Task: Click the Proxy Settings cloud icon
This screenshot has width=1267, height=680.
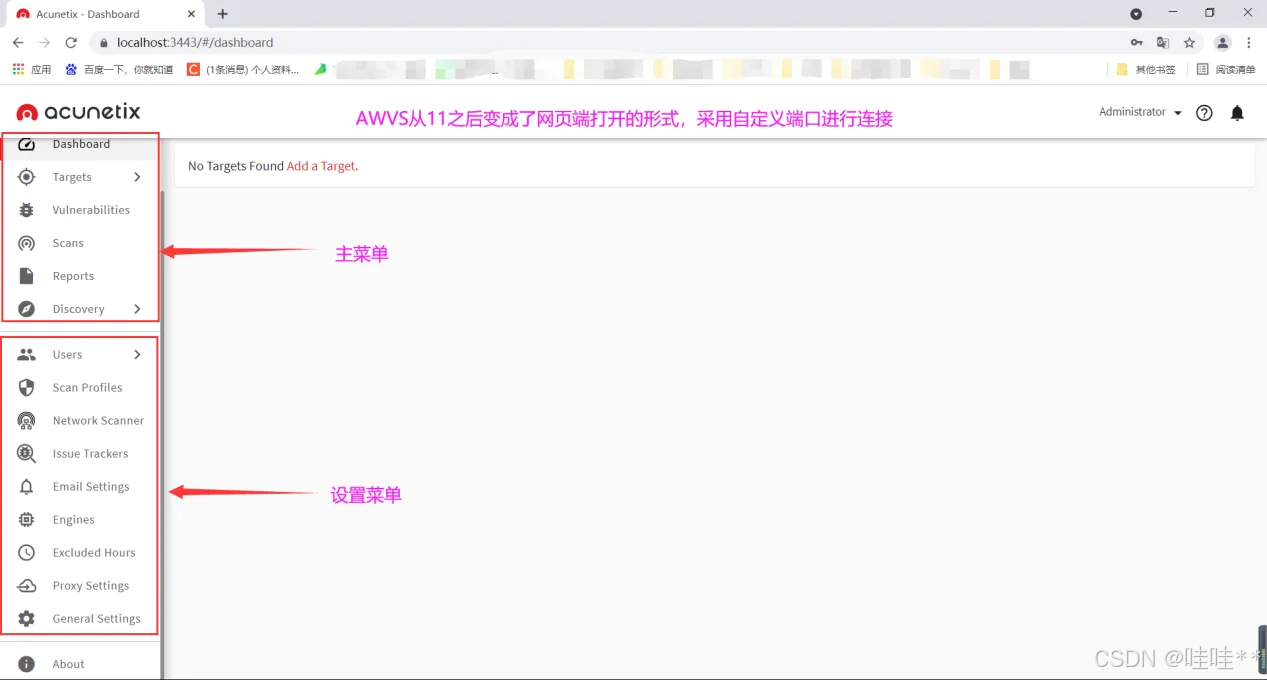Action: [x=27, y=585]
